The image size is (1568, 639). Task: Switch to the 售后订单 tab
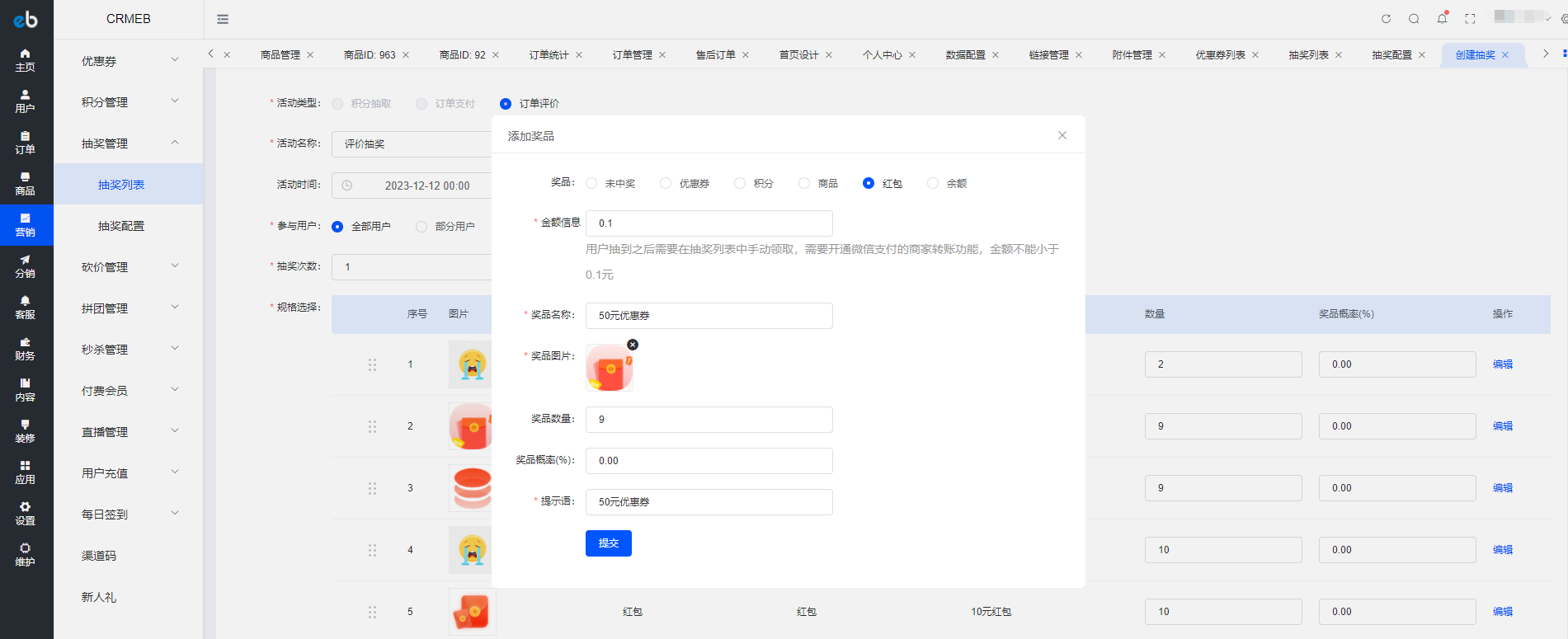coord(715,55)
